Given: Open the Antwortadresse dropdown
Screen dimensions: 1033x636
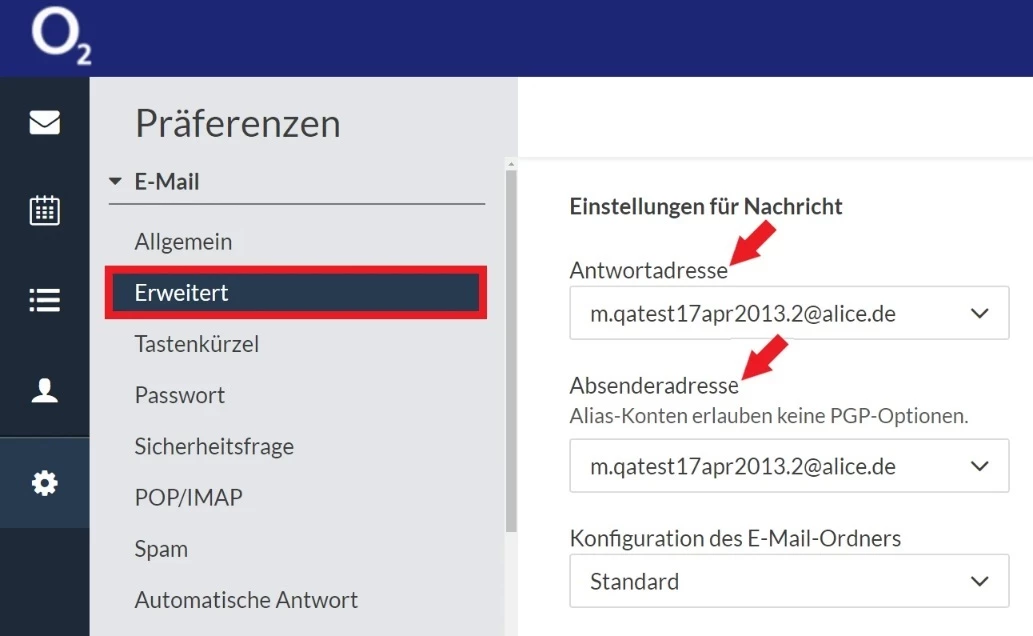Looking at the screenshot, I should (788, 314).
